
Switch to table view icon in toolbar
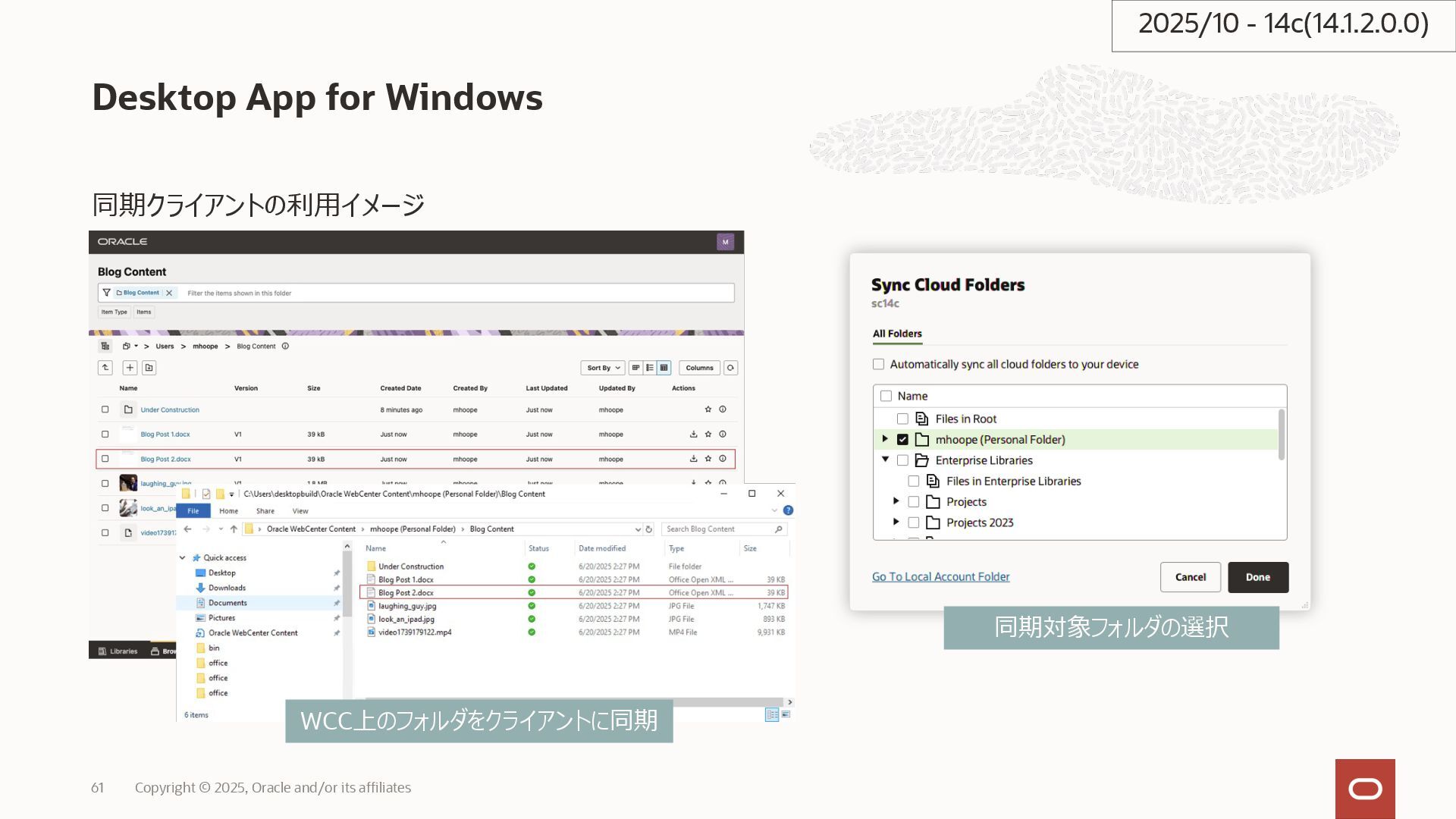click(664, 368)
